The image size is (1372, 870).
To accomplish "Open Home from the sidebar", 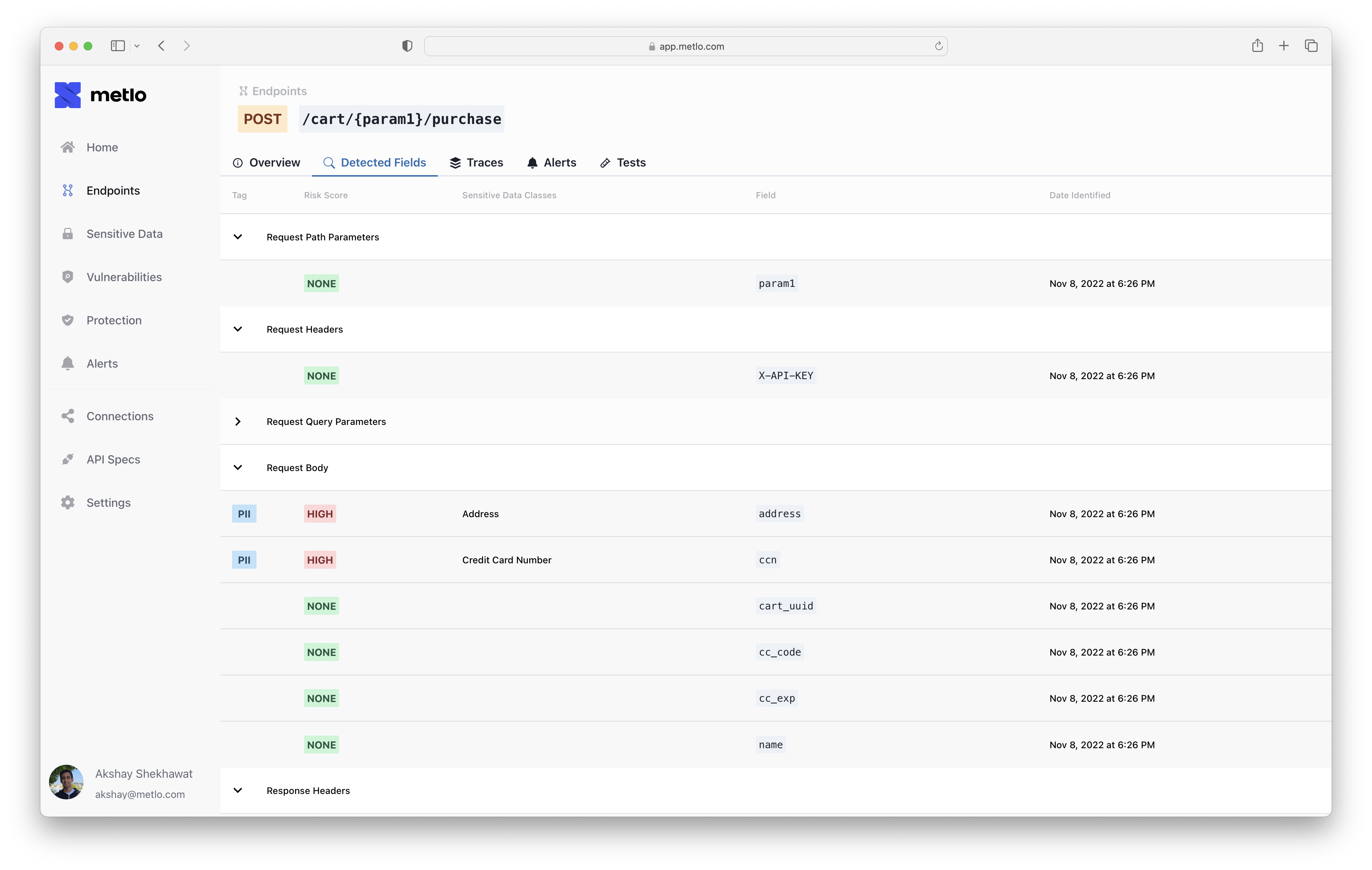I will (102, 147).
